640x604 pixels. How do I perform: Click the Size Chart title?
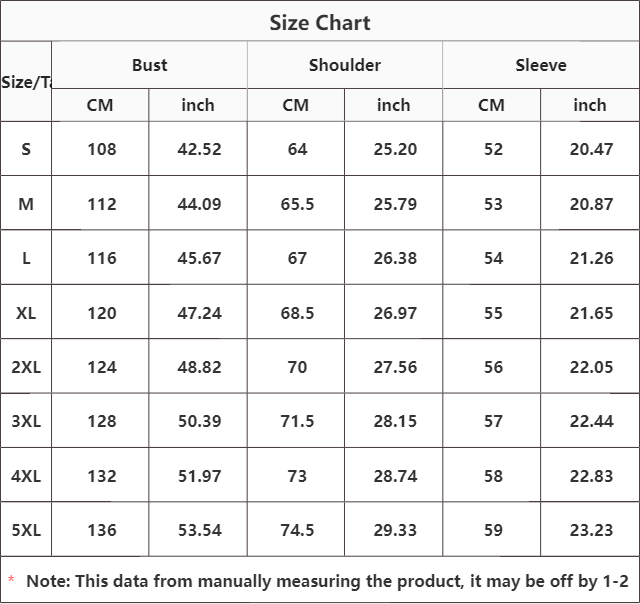(320, 22)
